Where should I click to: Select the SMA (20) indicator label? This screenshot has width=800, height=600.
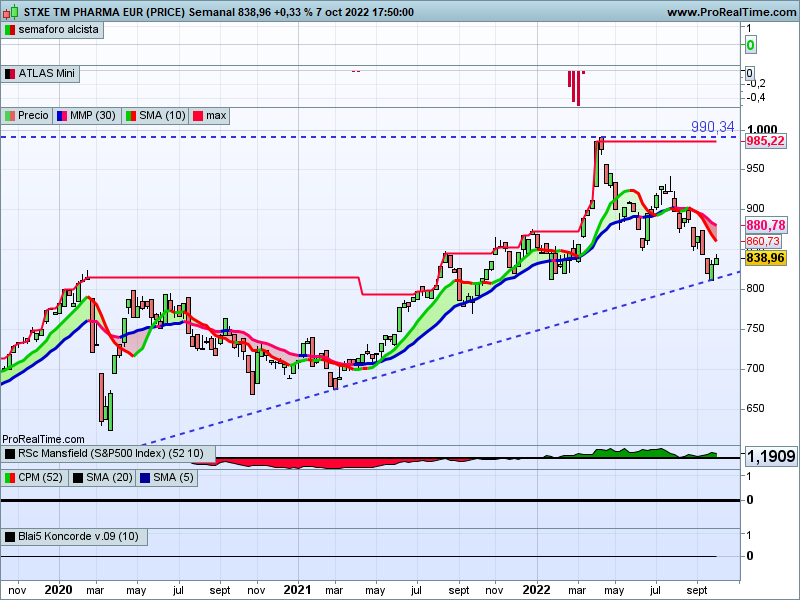point(109,478)
